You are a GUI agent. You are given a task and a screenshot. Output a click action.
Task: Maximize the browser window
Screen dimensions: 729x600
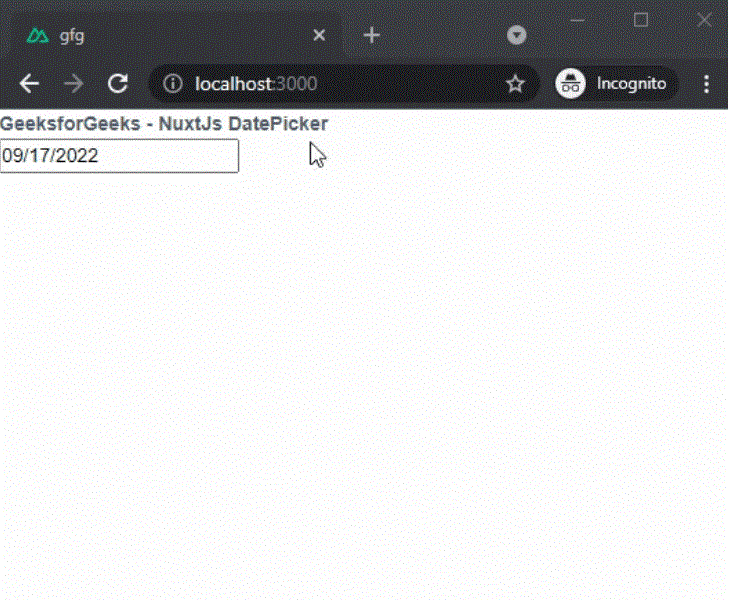tap(641, 20)
